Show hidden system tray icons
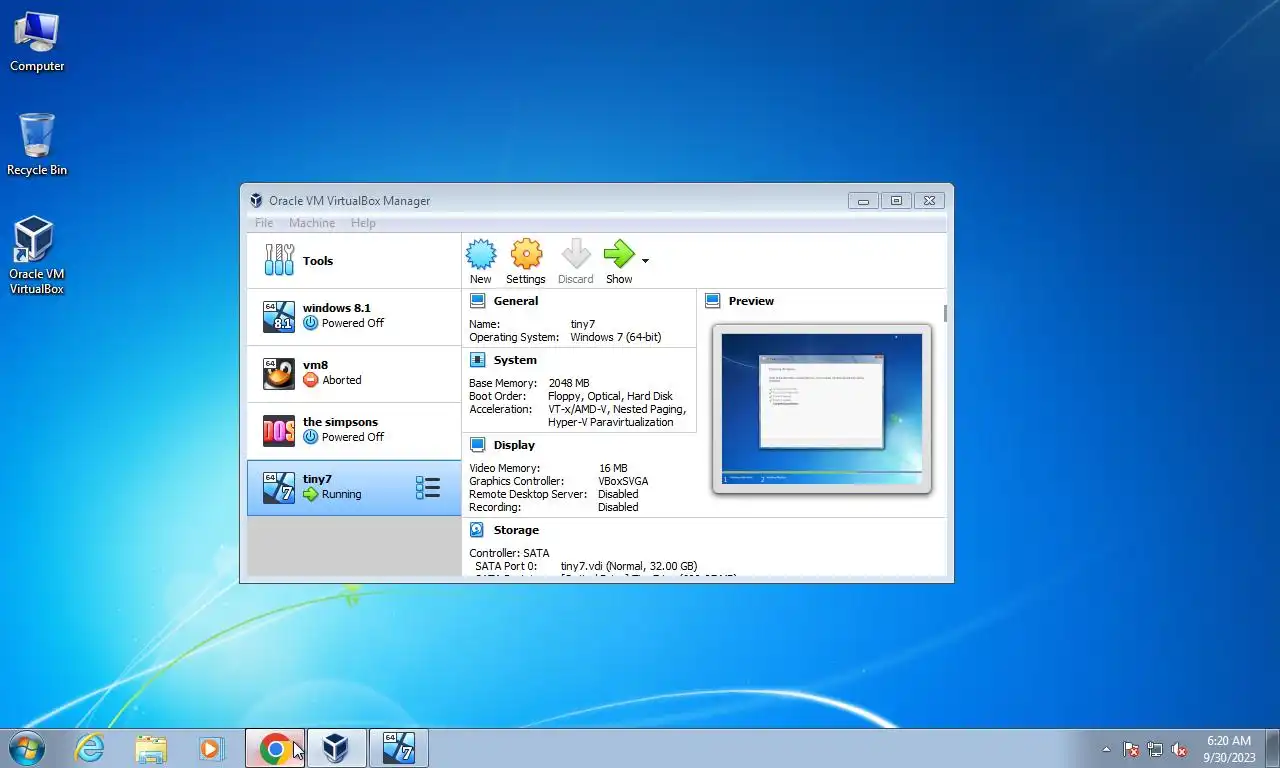This screenshot has width=1280, height=768. point(1106,749)
